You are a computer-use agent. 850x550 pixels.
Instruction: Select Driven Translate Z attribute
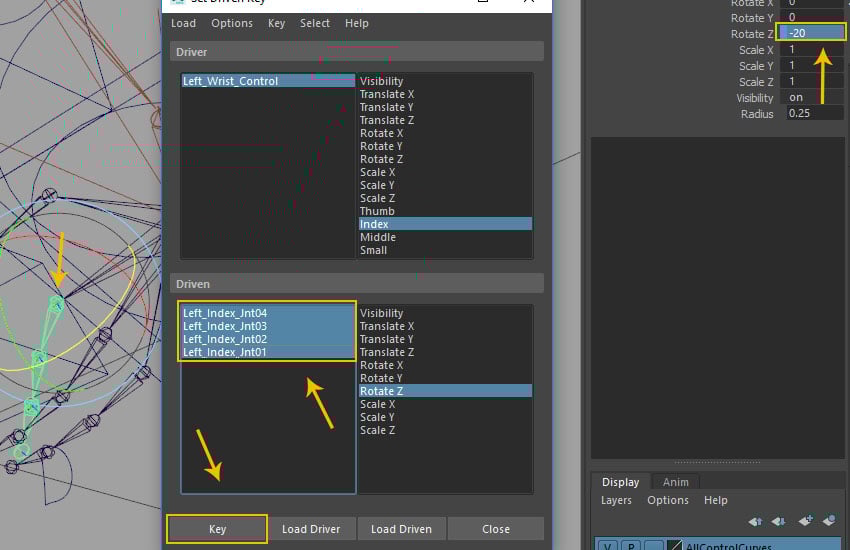(x=445, y=352)
